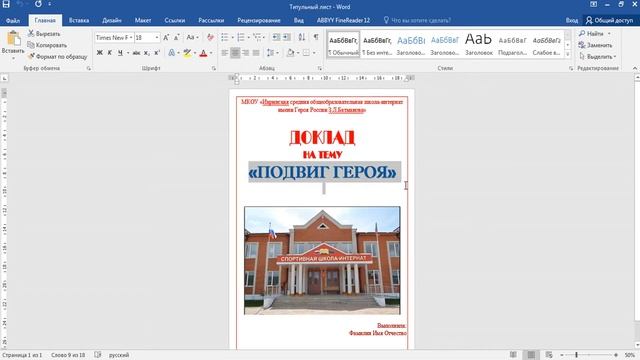Open the Шрифт font dialog launcher
Image resolution: width=640 pixels, height=360 pixels.
click(x=213, y=69)
